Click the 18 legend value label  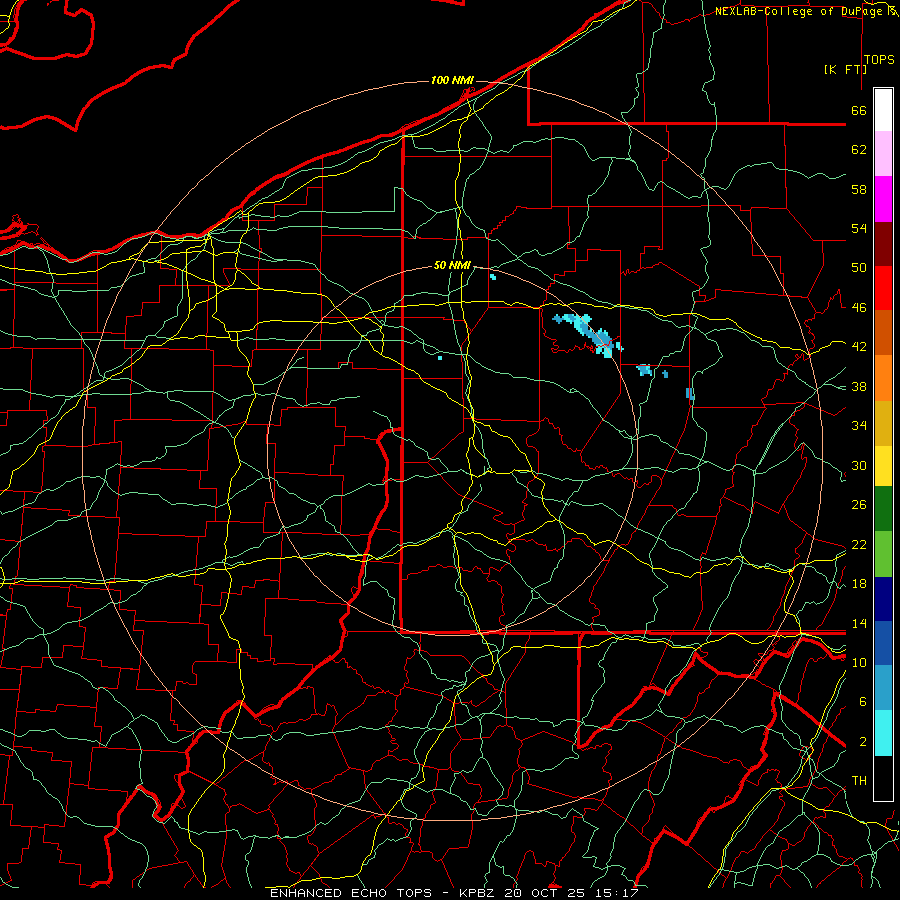coord(859,583)
